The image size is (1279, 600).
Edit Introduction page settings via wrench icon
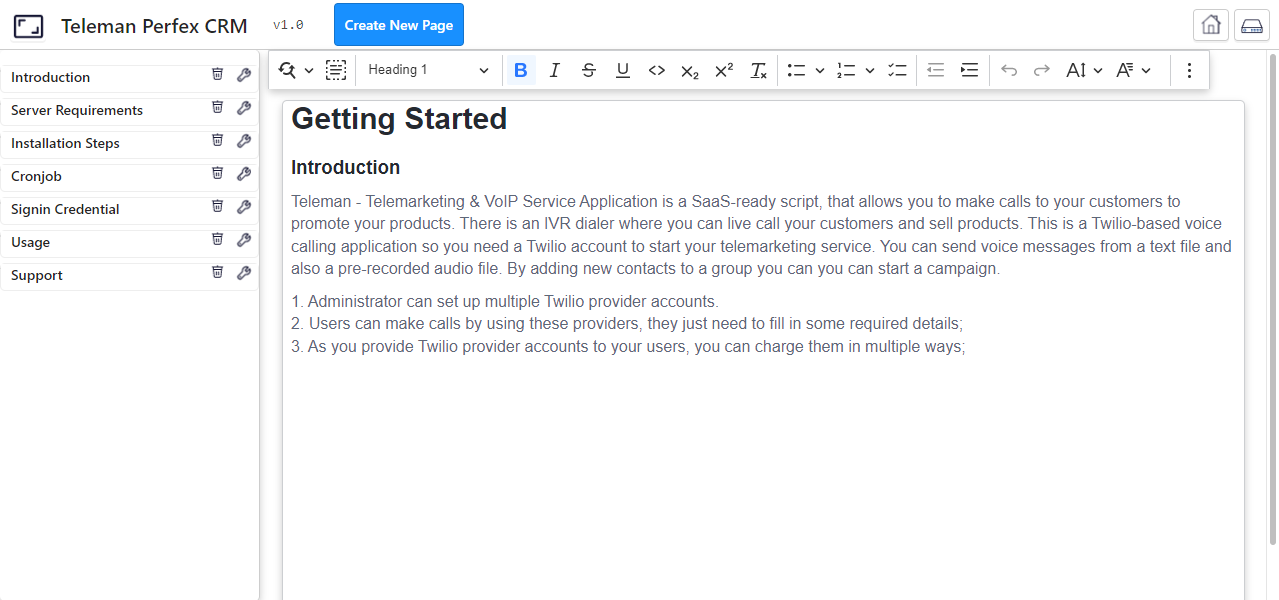pos(243,75)
